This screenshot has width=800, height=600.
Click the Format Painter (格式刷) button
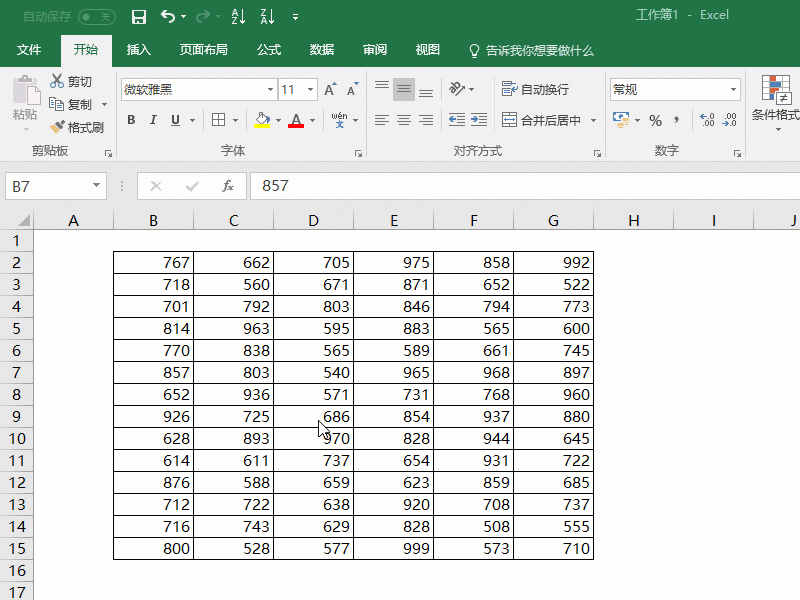77,127
